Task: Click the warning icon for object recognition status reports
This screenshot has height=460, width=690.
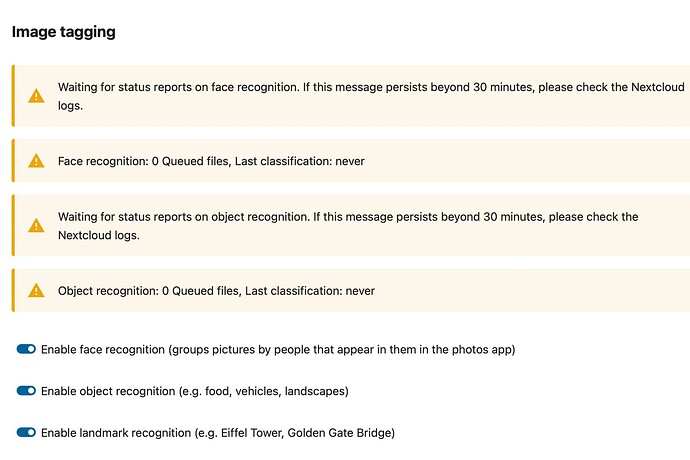Action: click(36, 226)
